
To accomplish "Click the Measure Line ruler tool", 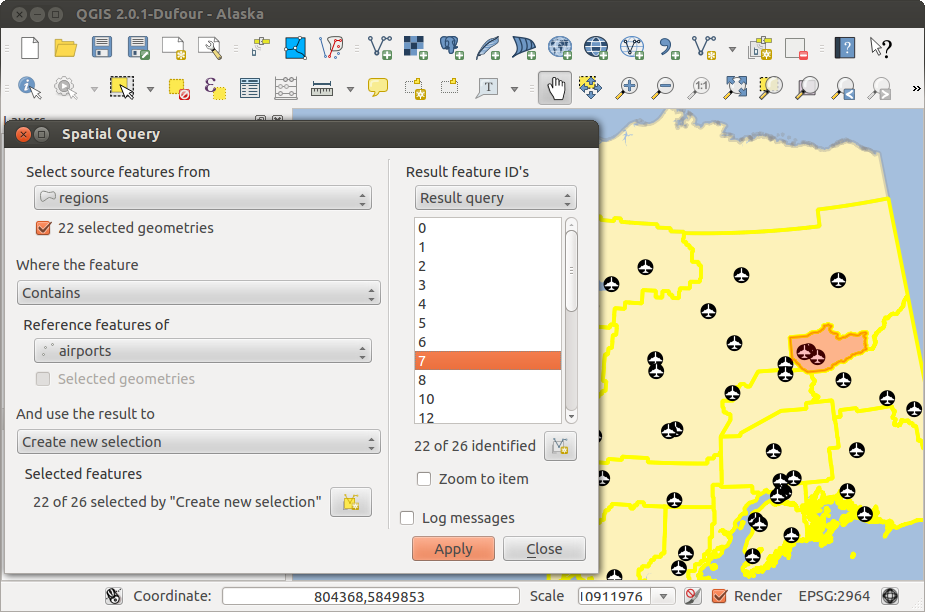I will click(x=322, y=88).
